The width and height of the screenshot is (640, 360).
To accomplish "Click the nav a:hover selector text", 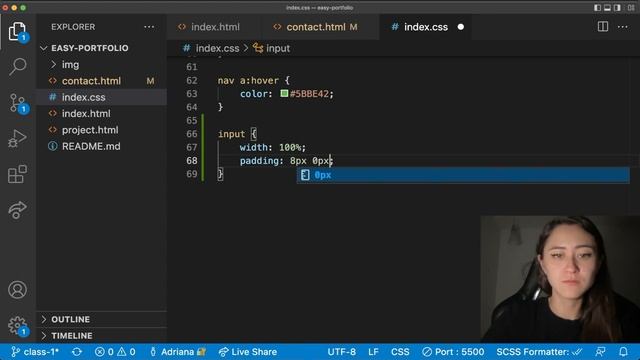I will pyautogui.click(x=248, y=80).
